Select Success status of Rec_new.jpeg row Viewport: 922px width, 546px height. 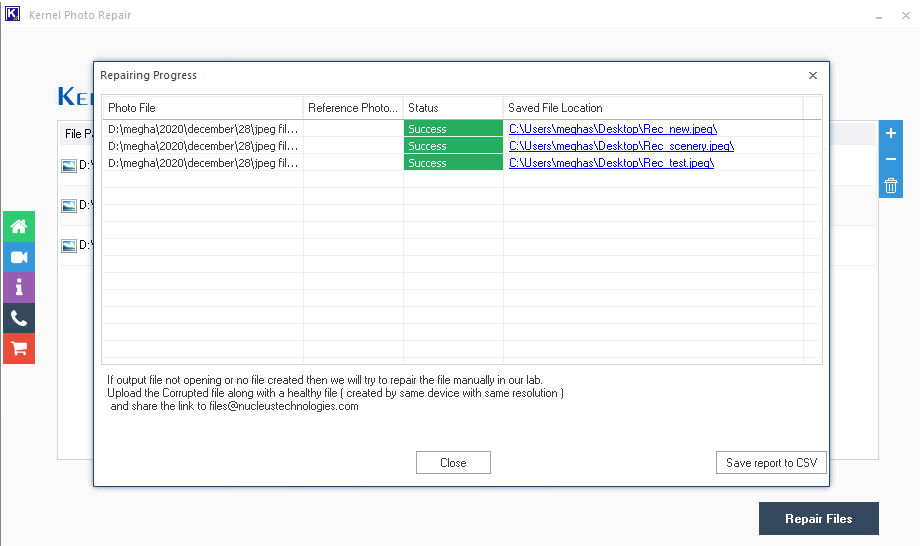click(453, 129)
